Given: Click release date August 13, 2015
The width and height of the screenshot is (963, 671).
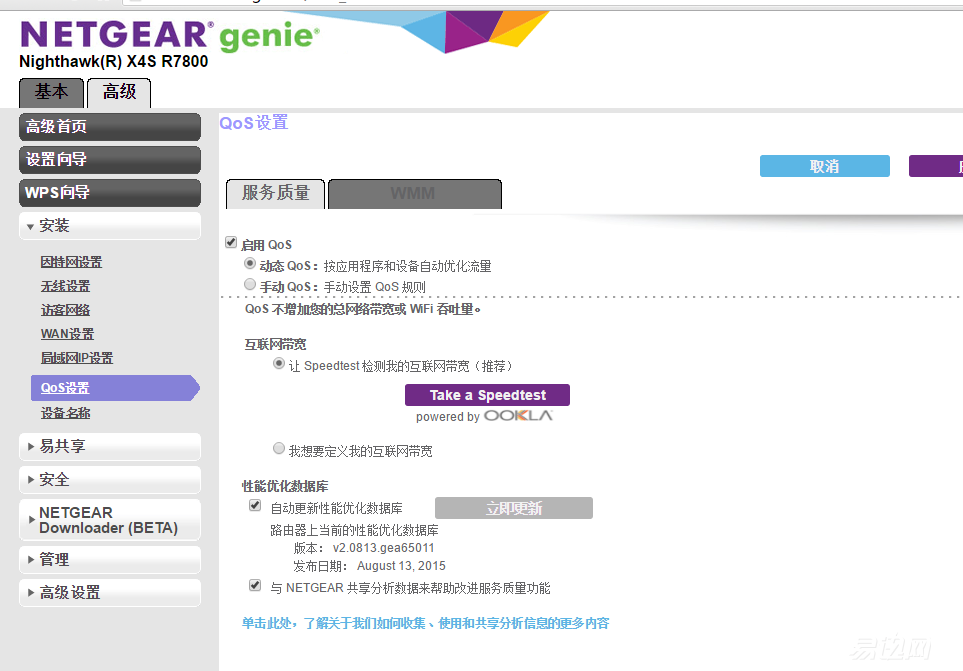Looking at the screenshot, I should (x=401, y=565).
